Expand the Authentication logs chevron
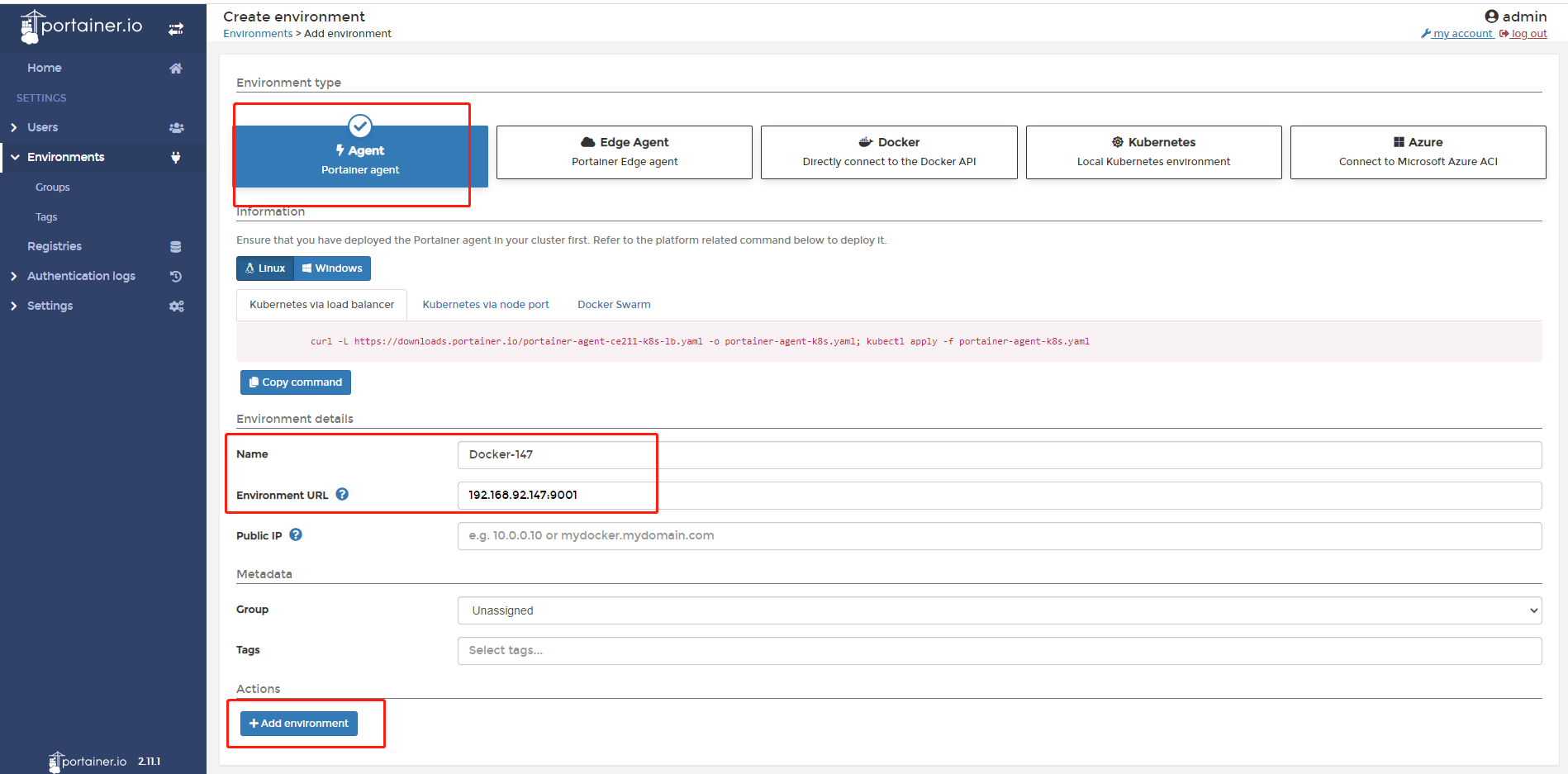The height and width of the screenshot is (774, 1568). (x=14, y=276)
